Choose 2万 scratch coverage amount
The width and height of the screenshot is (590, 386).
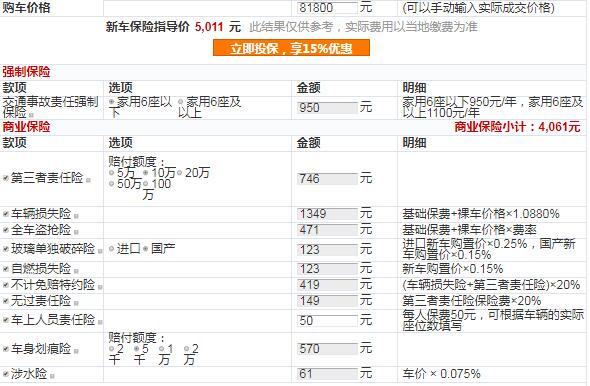tap(187, 349)
